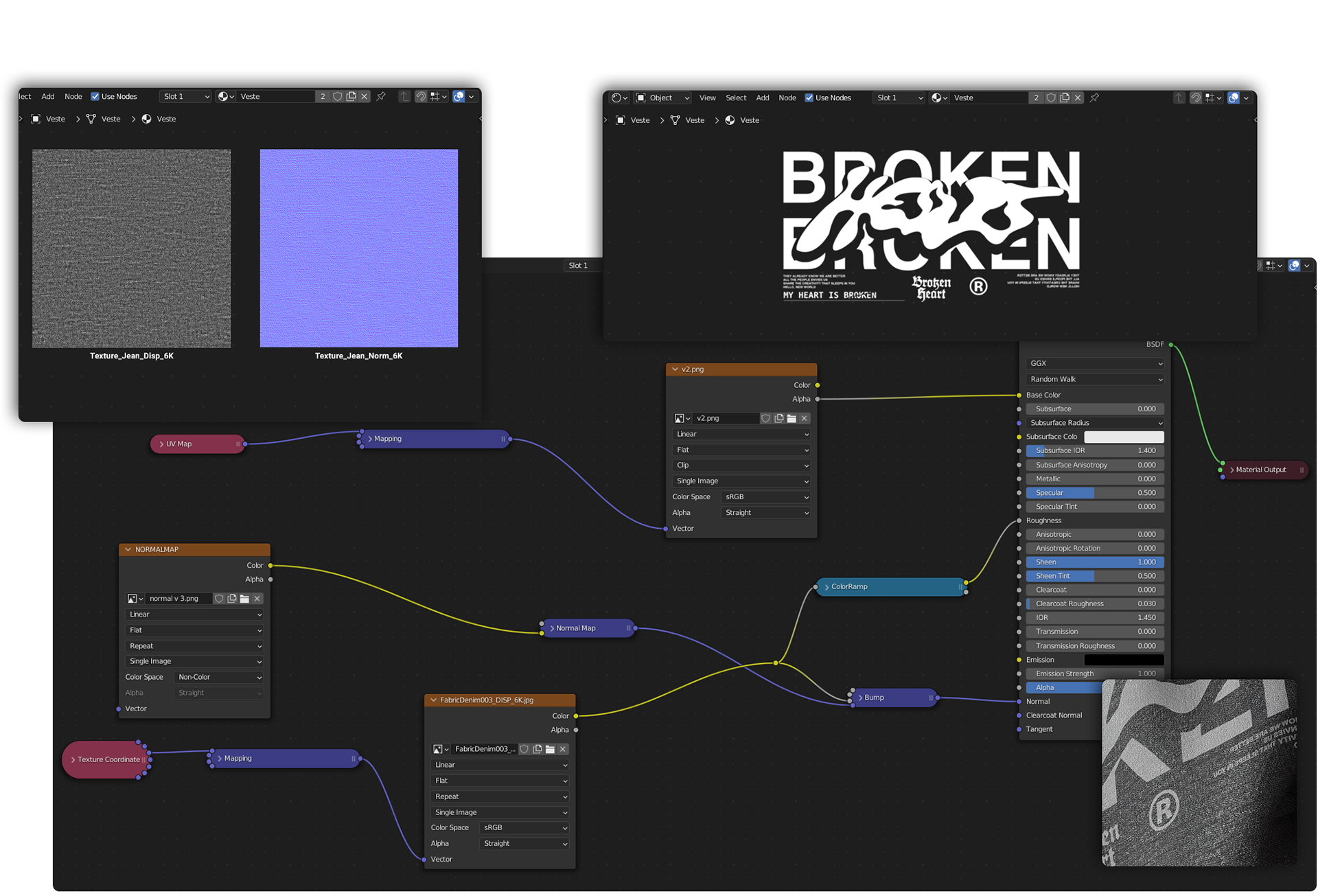1318x896 pixels.
Task: Collapse the v2.png node header
Action: tap(675, 369)
